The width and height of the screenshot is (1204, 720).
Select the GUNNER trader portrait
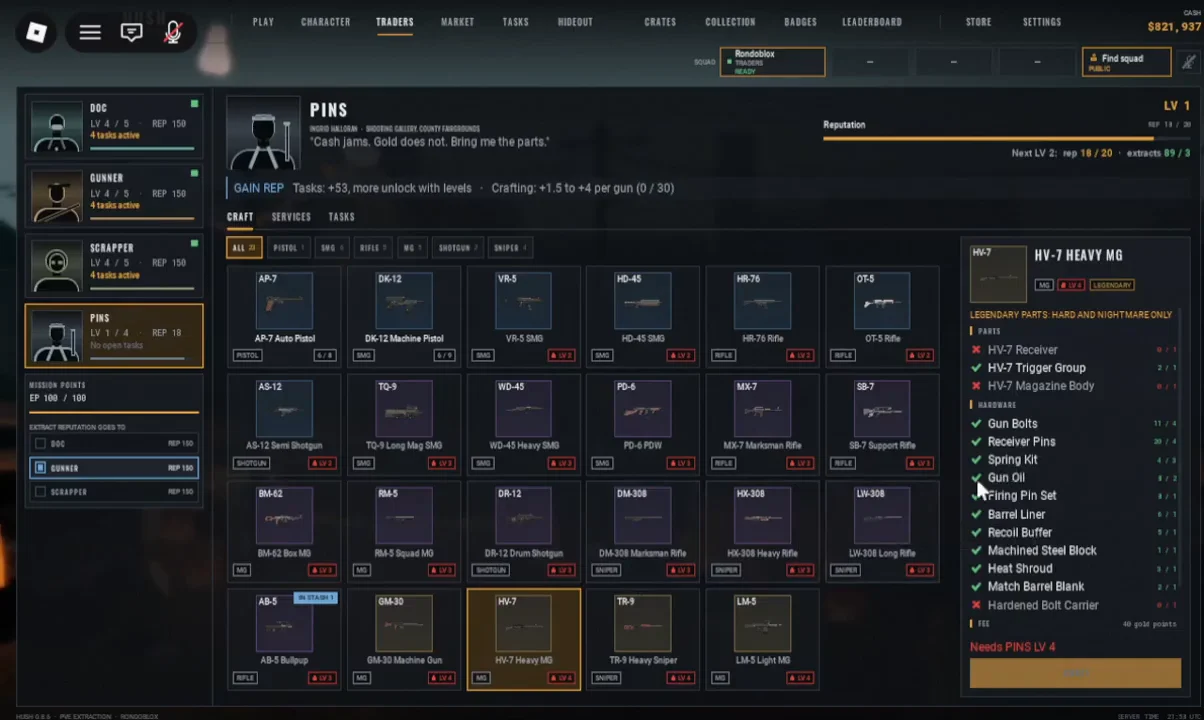[56, 196]
